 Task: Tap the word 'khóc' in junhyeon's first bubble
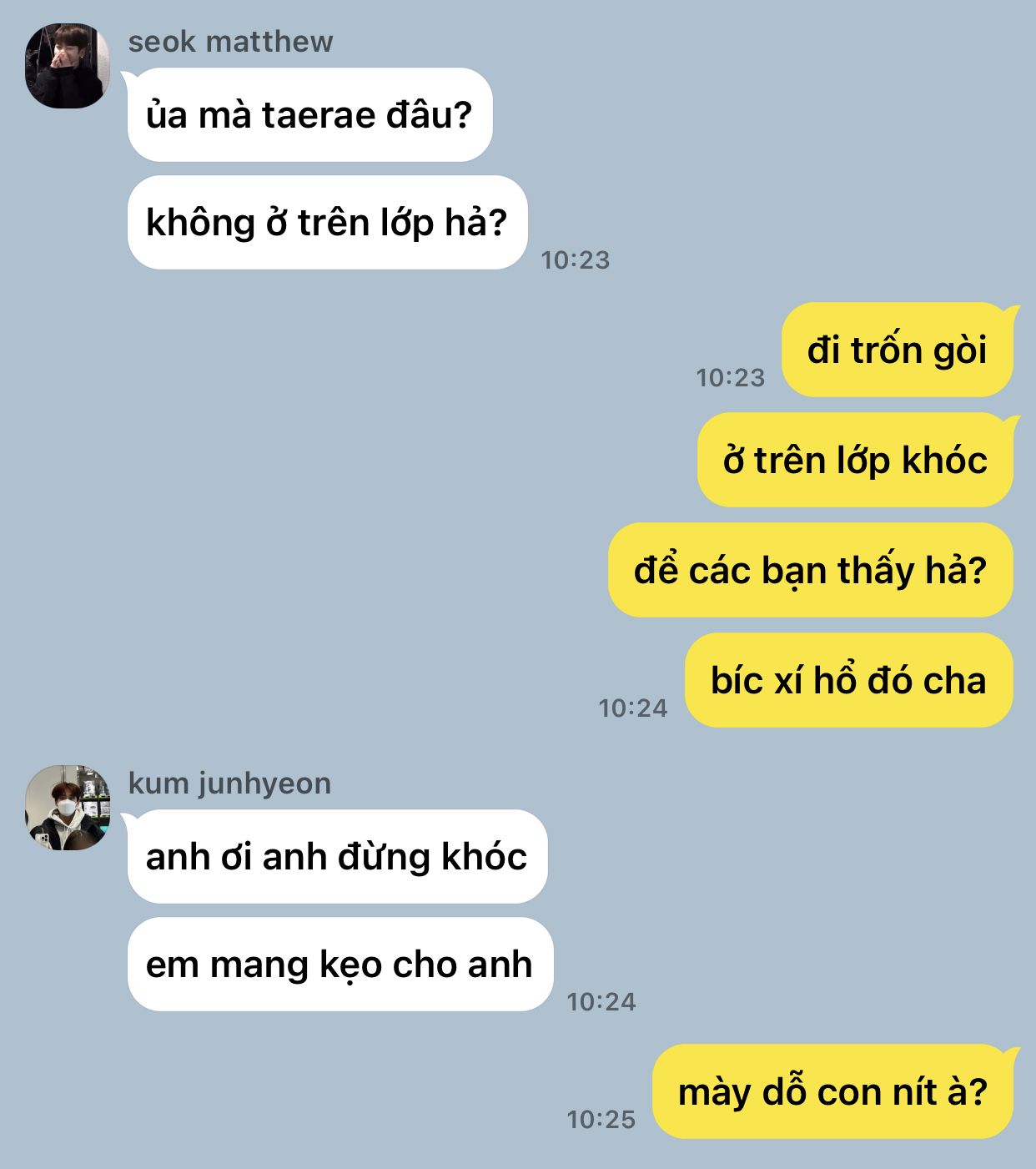click(484, 857)
